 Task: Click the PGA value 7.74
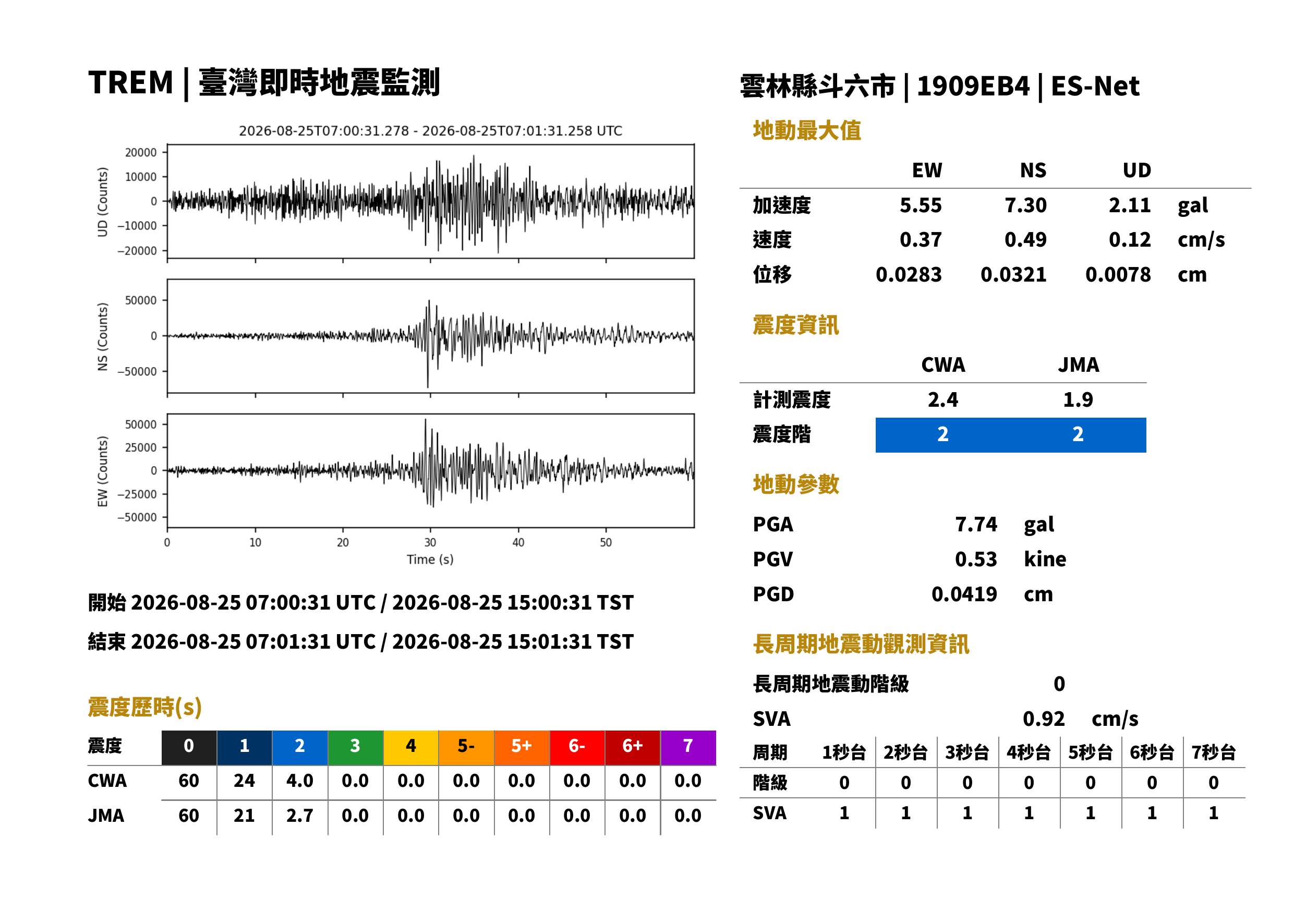coord(976,524)
